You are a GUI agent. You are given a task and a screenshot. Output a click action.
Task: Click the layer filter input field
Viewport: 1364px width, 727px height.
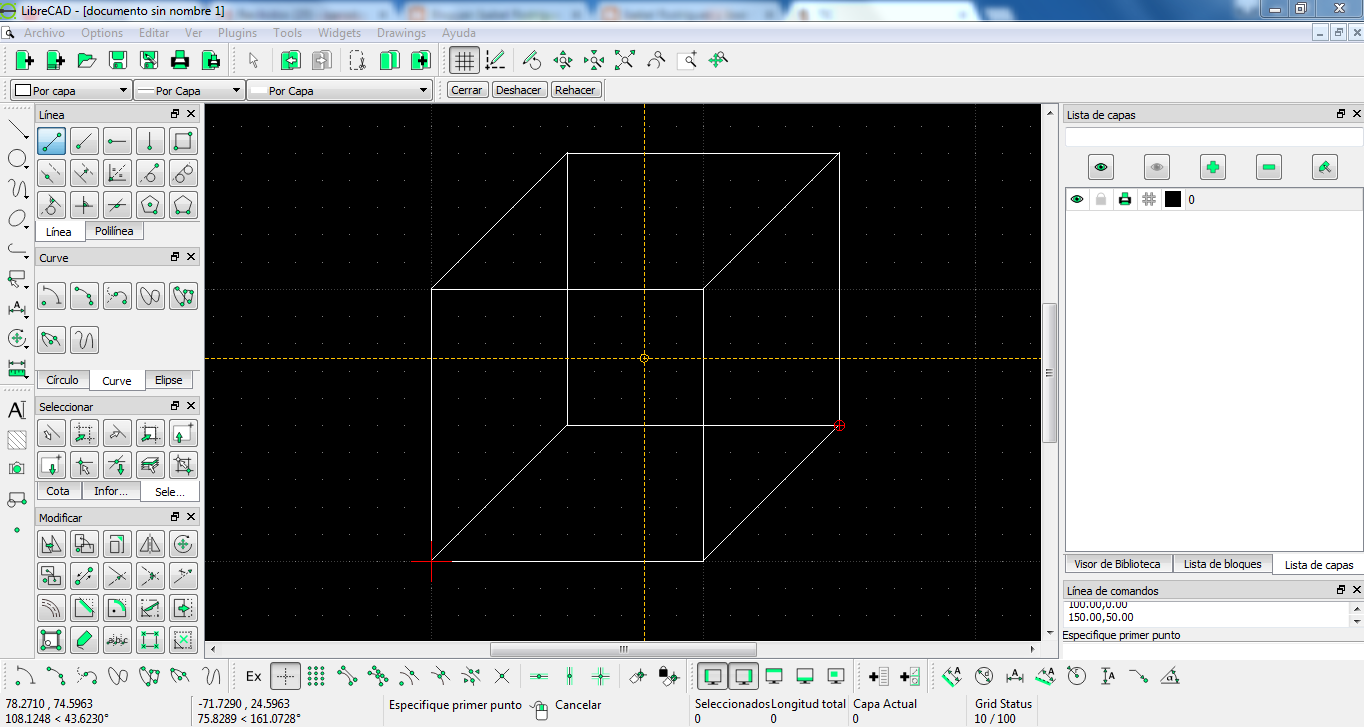[x=1213, y=137]
